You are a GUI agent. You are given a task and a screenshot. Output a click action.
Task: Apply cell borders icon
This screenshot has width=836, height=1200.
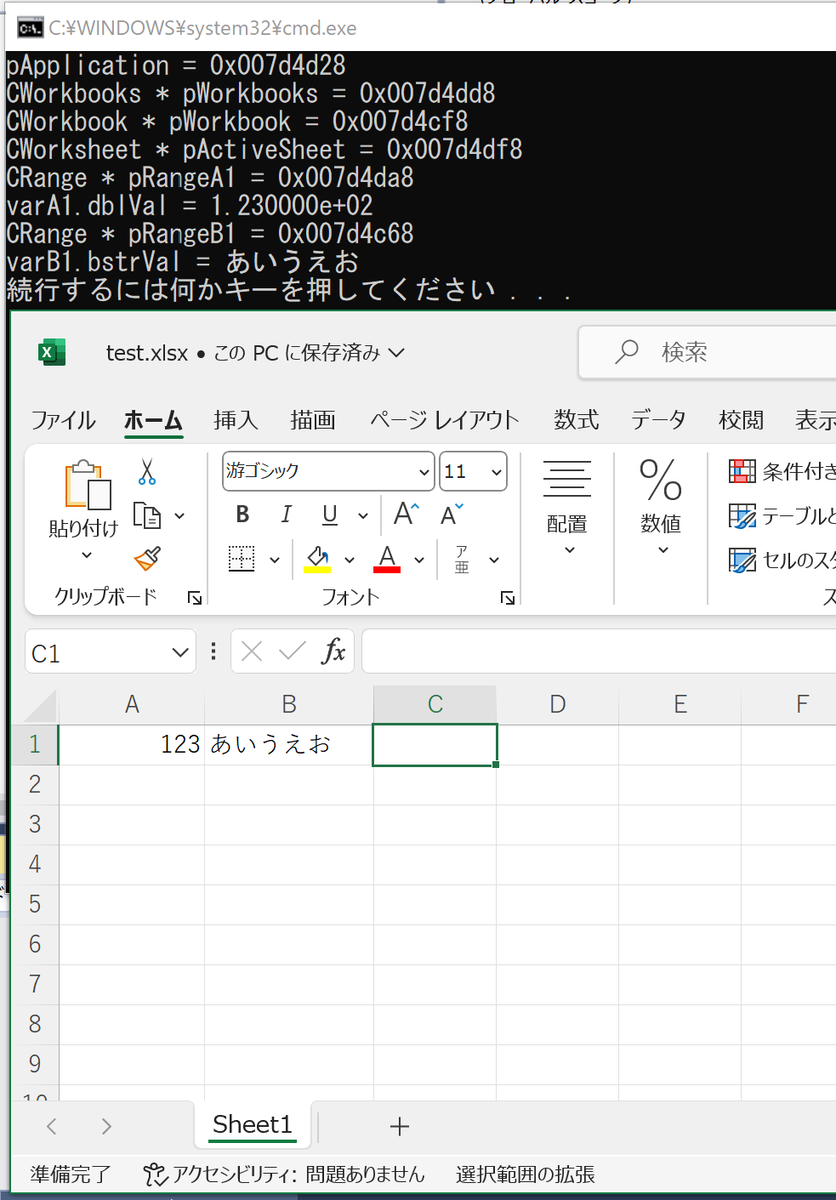click(x=242, y=559)
